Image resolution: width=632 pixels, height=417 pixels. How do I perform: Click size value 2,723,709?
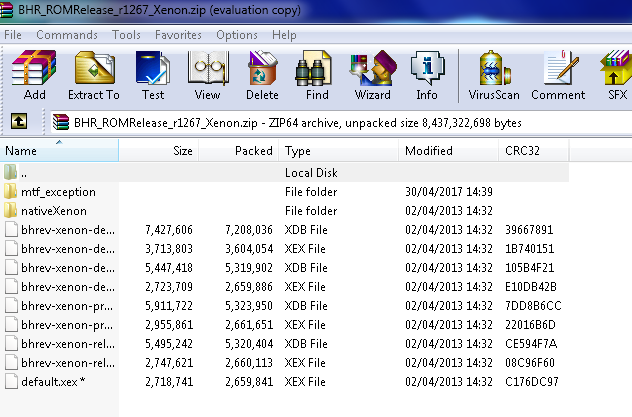click(169, 286)
